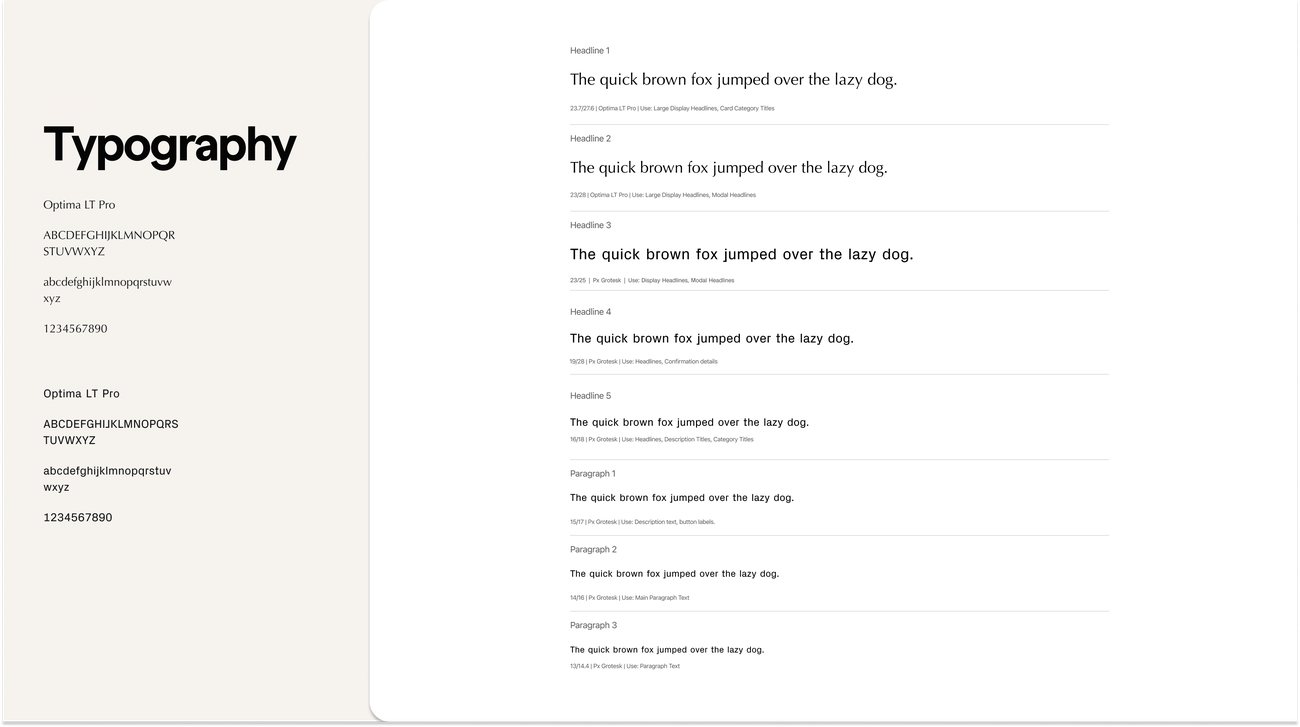Click the serif 1234567890 numerals

(75, 329)
